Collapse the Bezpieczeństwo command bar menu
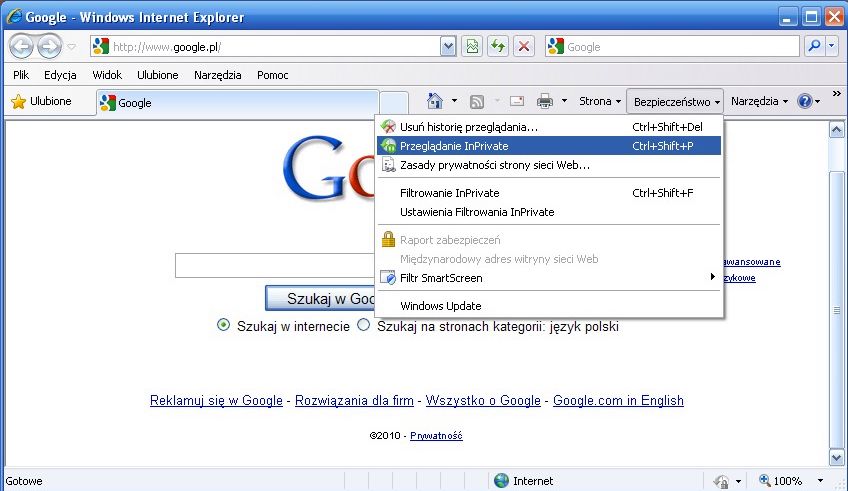The height and width of the screenshot is (491, 848). (675, 102)
